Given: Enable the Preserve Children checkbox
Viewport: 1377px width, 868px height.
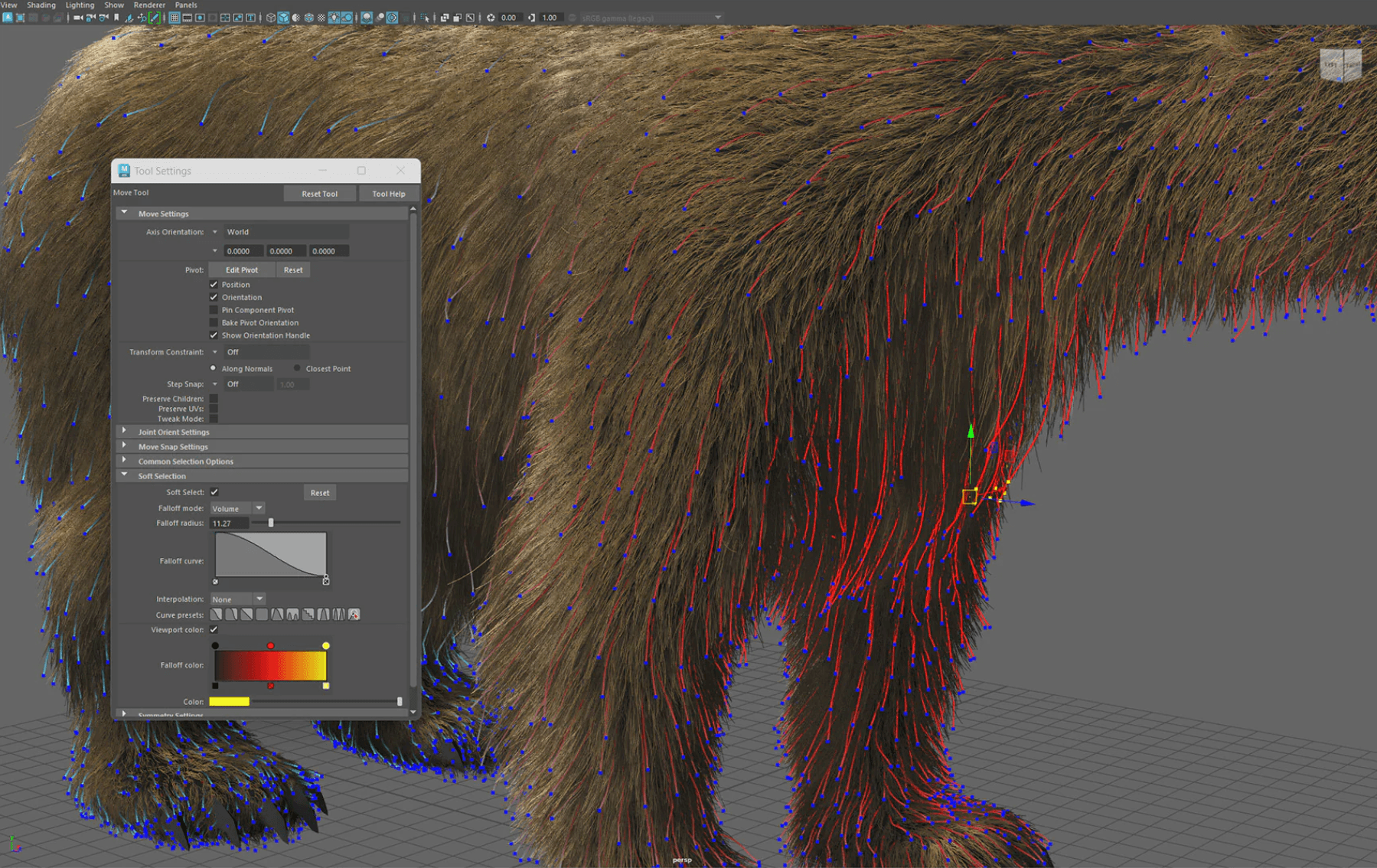Looking at the screenshot, I should click(x=214, y=398).
